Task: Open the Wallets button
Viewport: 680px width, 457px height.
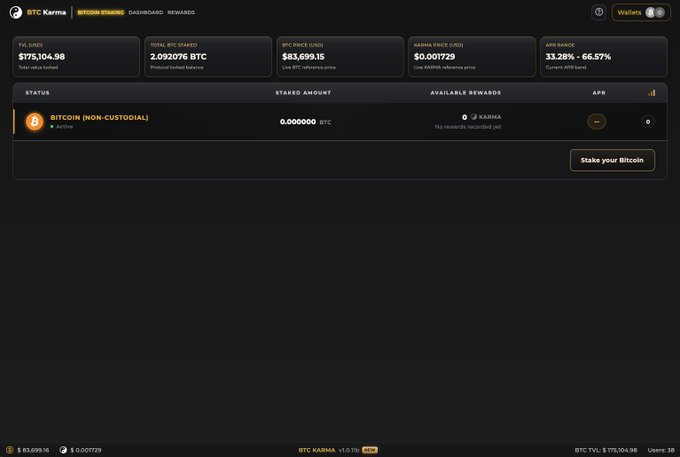Action: [x=641, y=13]
